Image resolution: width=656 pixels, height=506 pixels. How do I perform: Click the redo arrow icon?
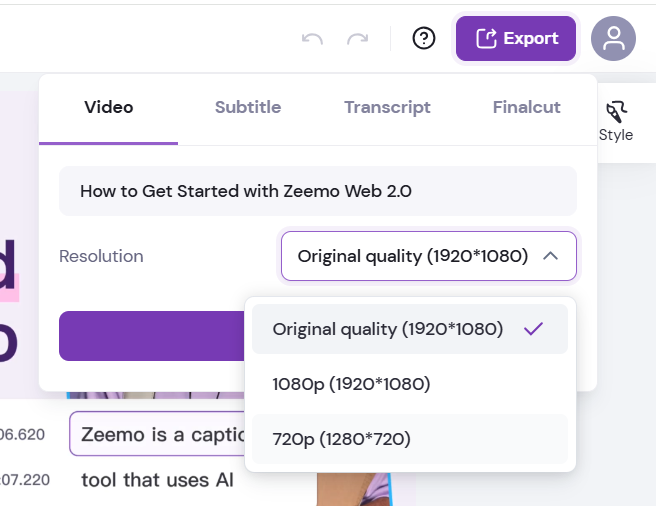357,39
